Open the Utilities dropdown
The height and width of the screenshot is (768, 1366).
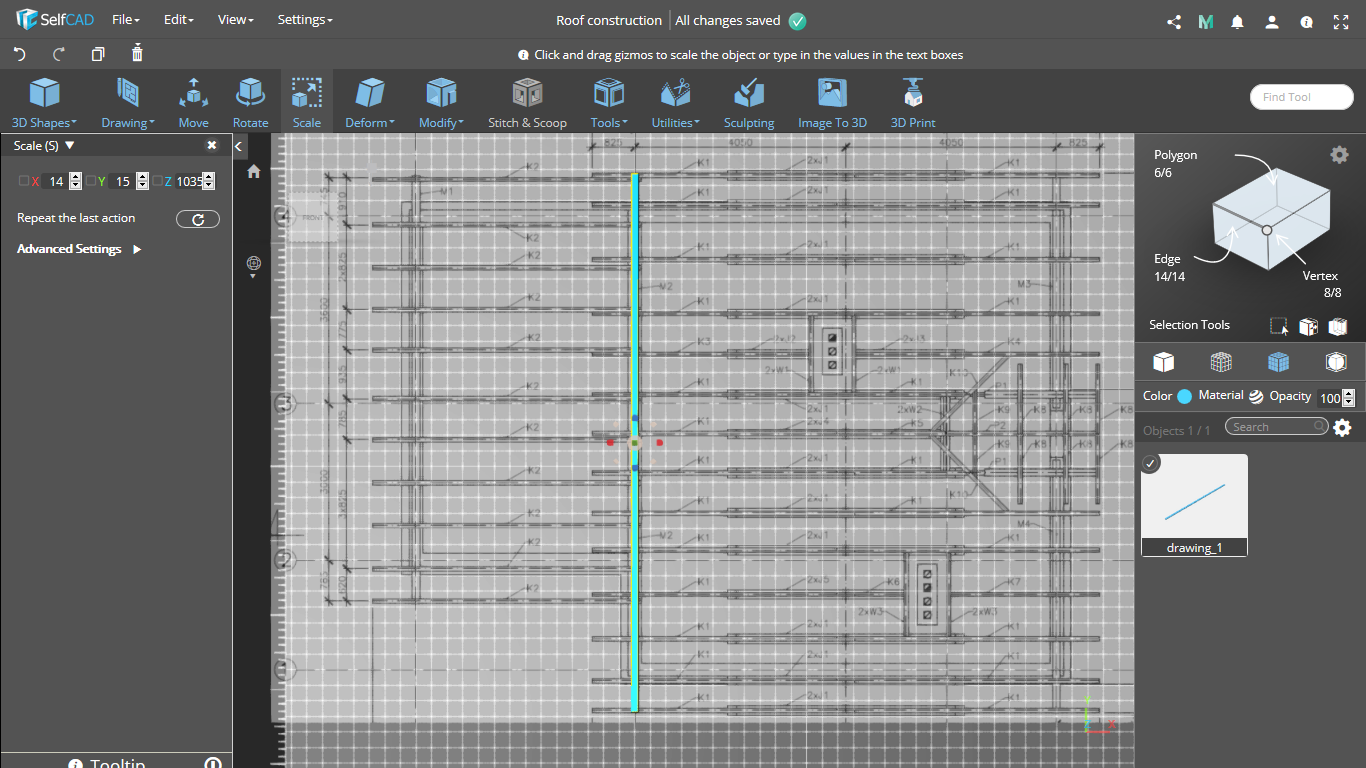[x=675, y=103]
